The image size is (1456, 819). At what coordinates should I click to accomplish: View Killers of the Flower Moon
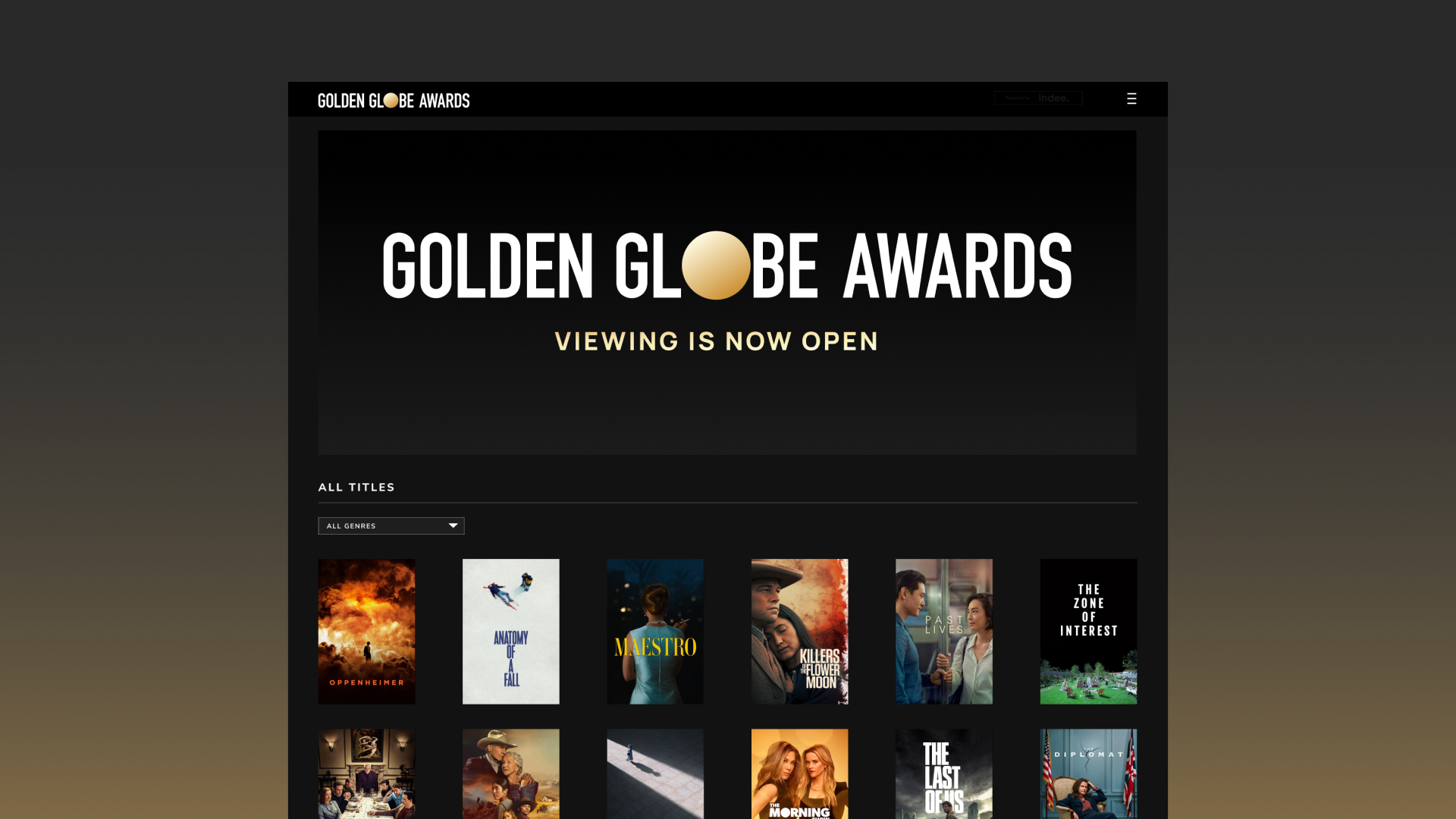799,631
